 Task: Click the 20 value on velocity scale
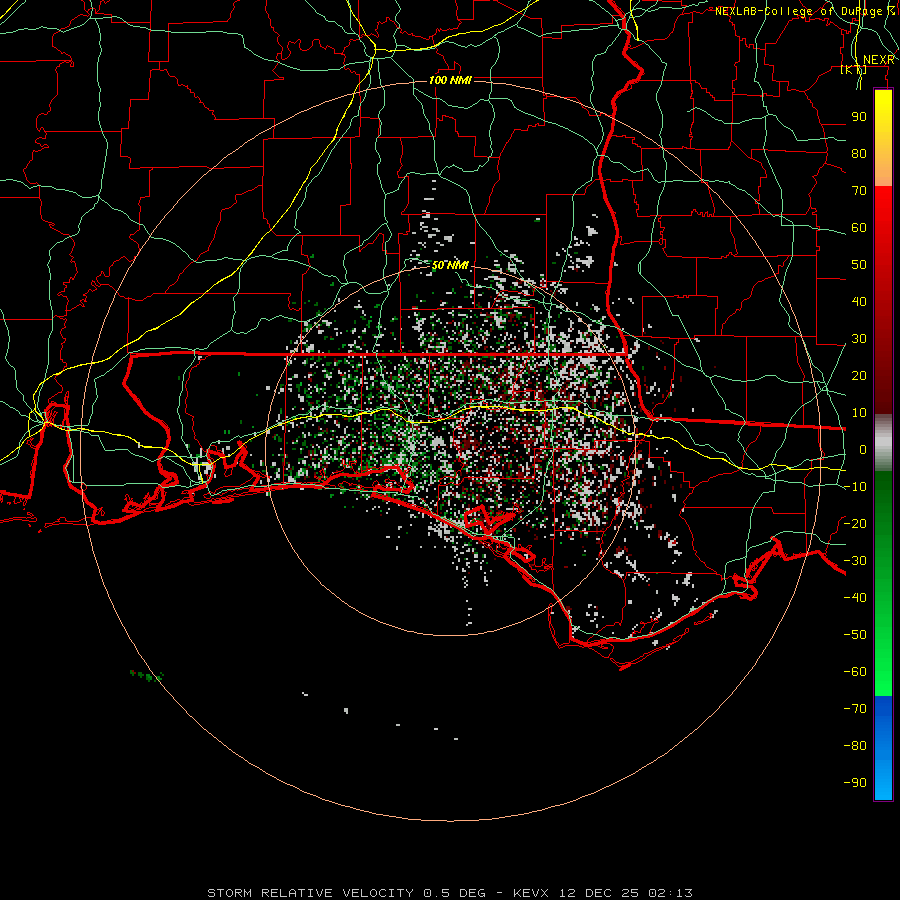859,376
